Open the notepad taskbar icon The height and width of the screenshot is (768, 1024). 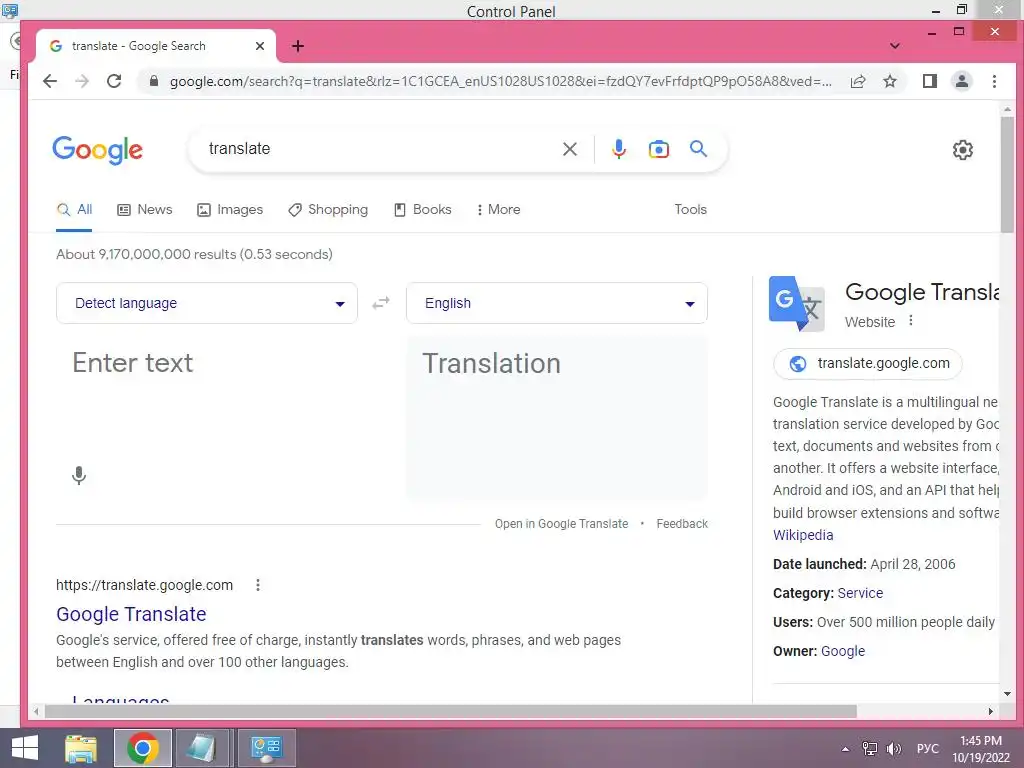click(204, 748)
